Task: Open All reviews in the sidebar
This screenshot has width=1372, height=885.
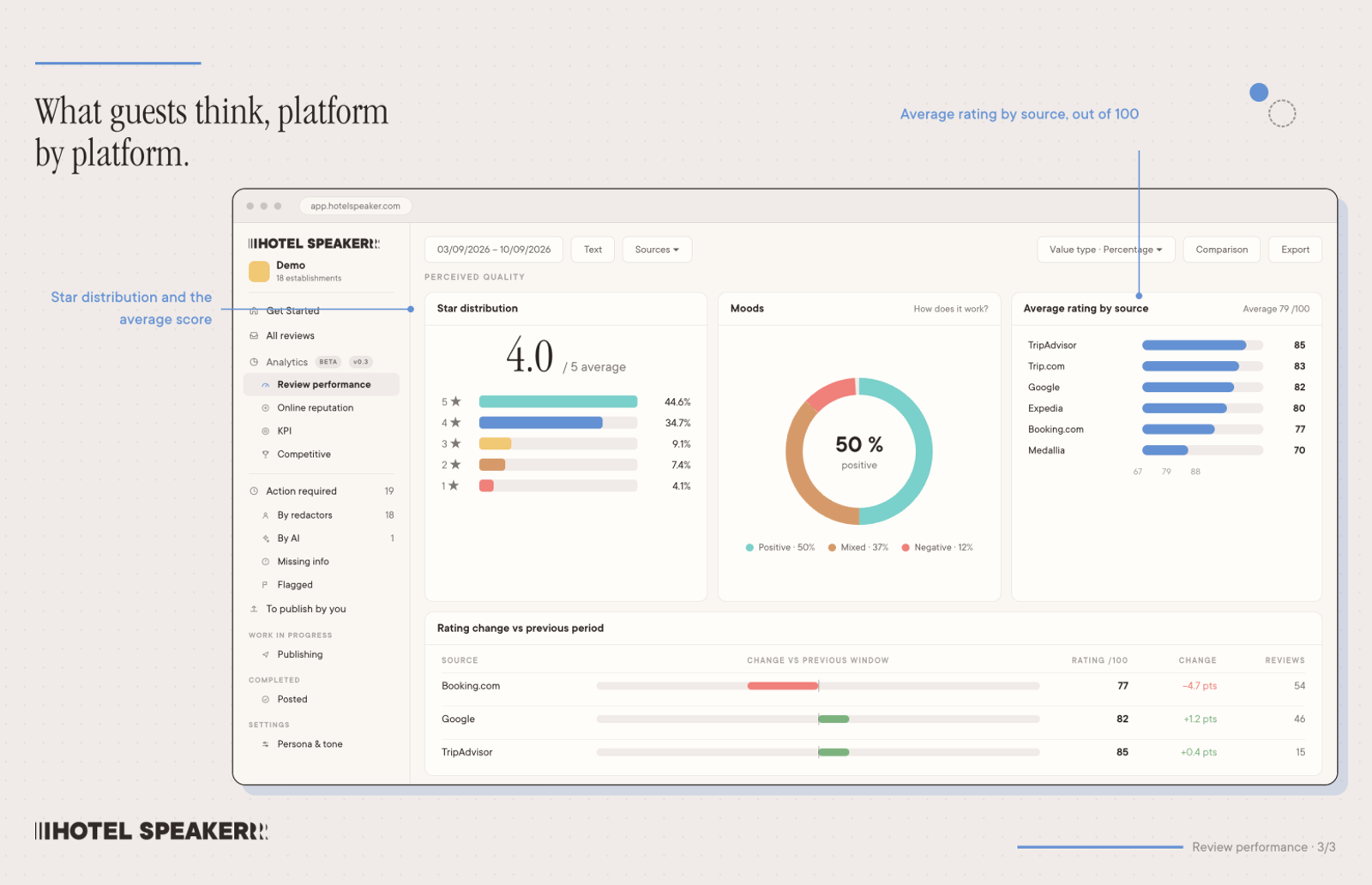Action: pos(322,335)
